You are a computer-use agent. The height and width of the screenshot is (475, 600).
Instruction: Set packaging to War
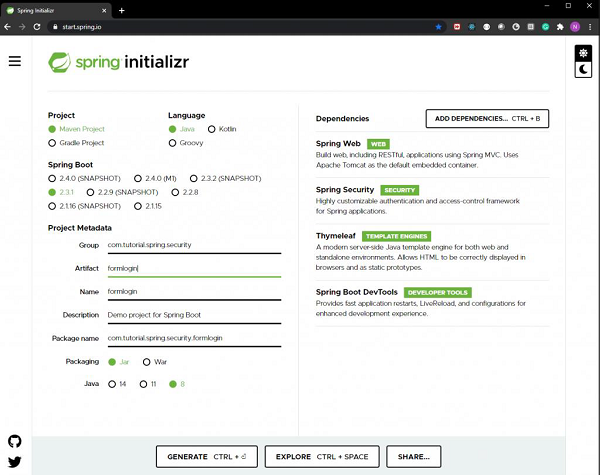point(155,362)
